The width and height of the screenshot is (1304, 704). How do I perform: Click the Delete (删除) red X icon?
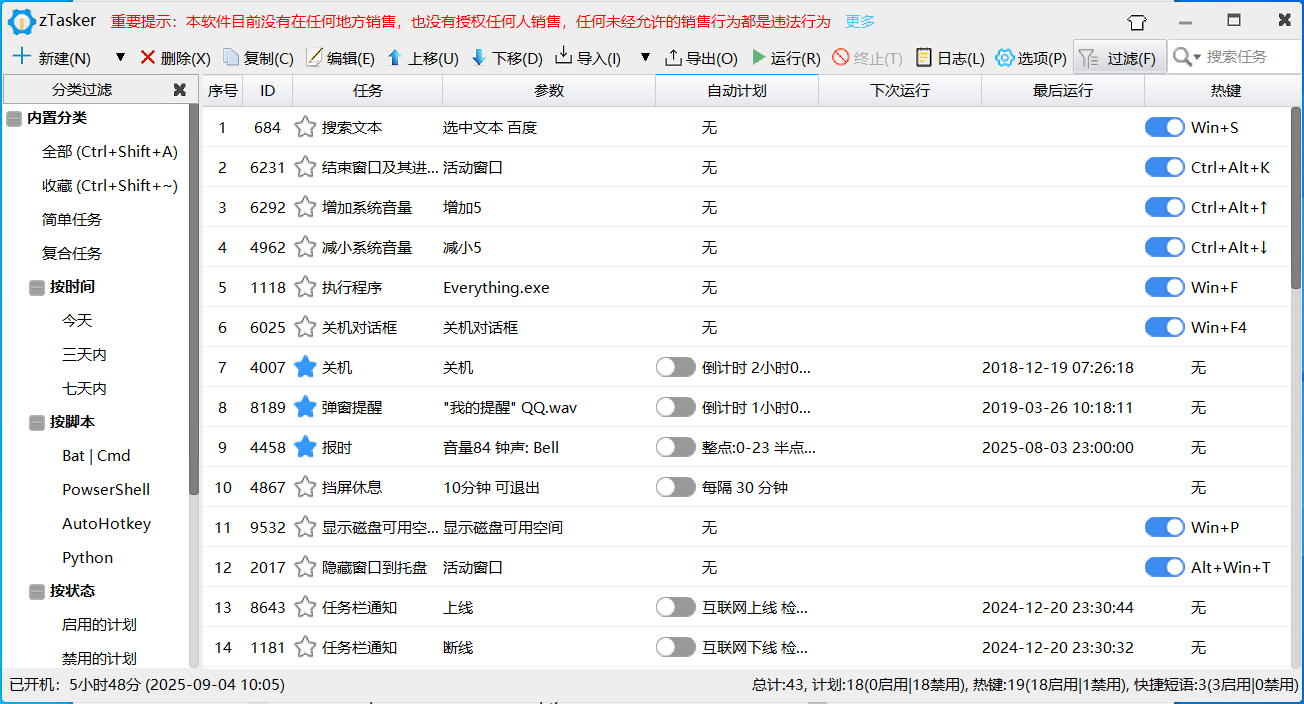[x=148, y=58]
